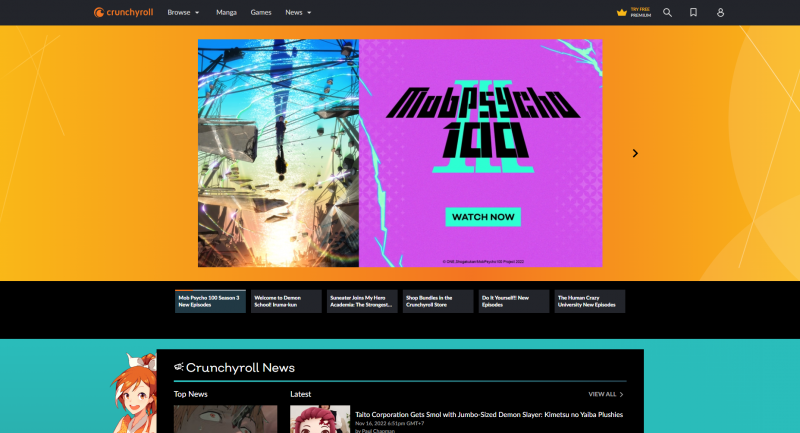
Task: Click the Crunchyroll logo
Action: click(123, 12)
